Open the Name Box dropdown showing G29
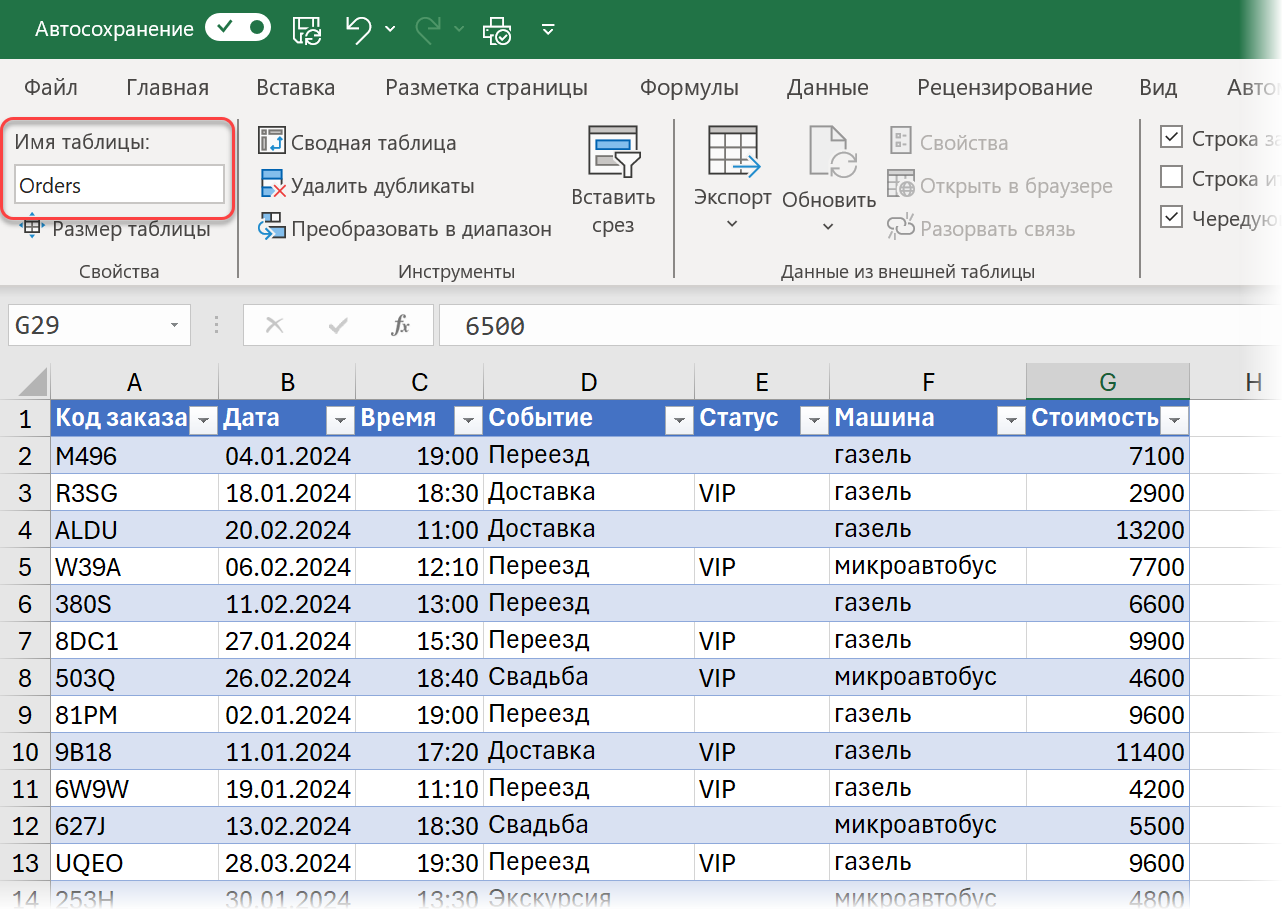The height and width of the screenshot is (910, 1283). (x=174, y=326)
